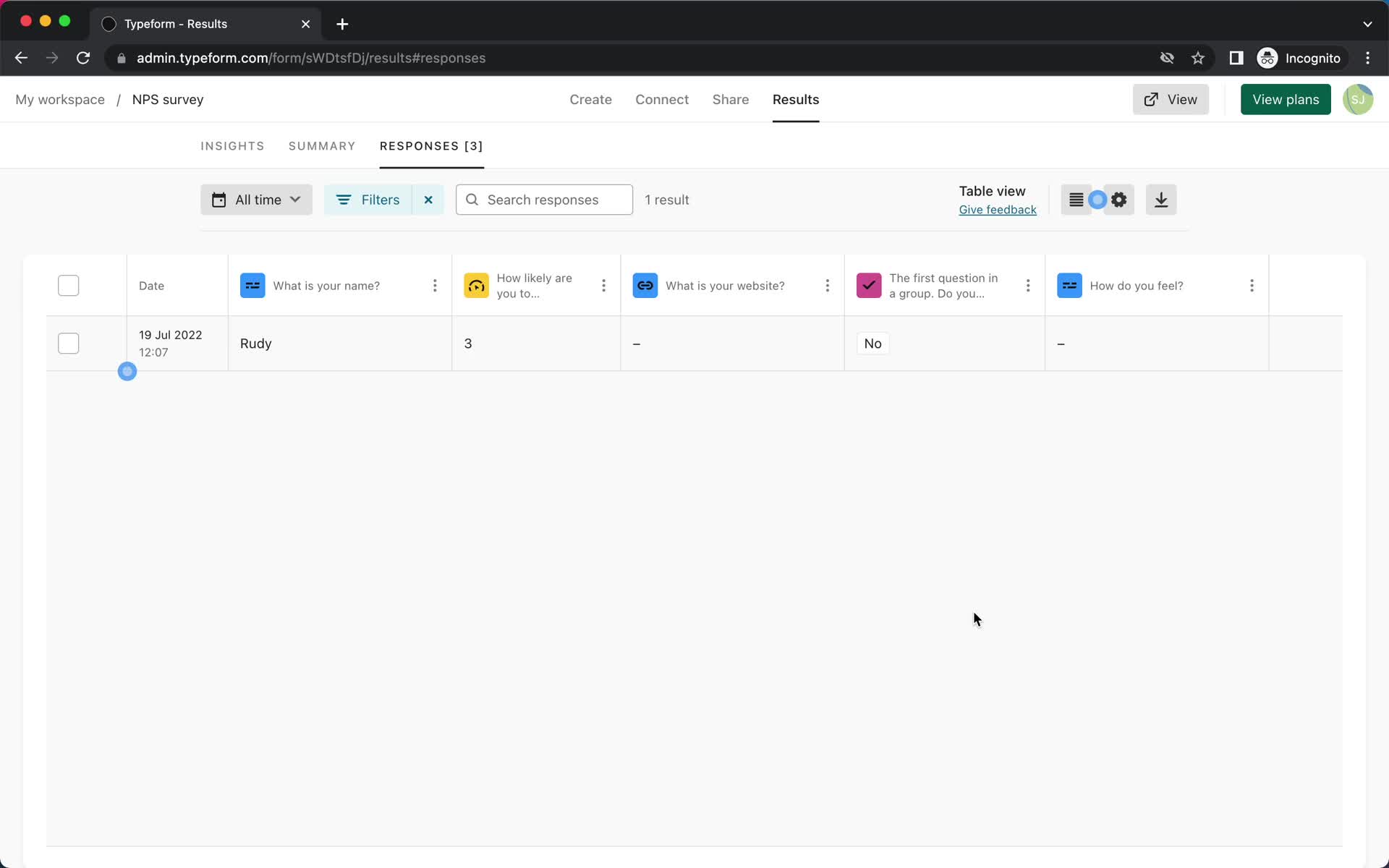Click the Search responses input field
Viewport: 1389px width, 868px height.
543,199
